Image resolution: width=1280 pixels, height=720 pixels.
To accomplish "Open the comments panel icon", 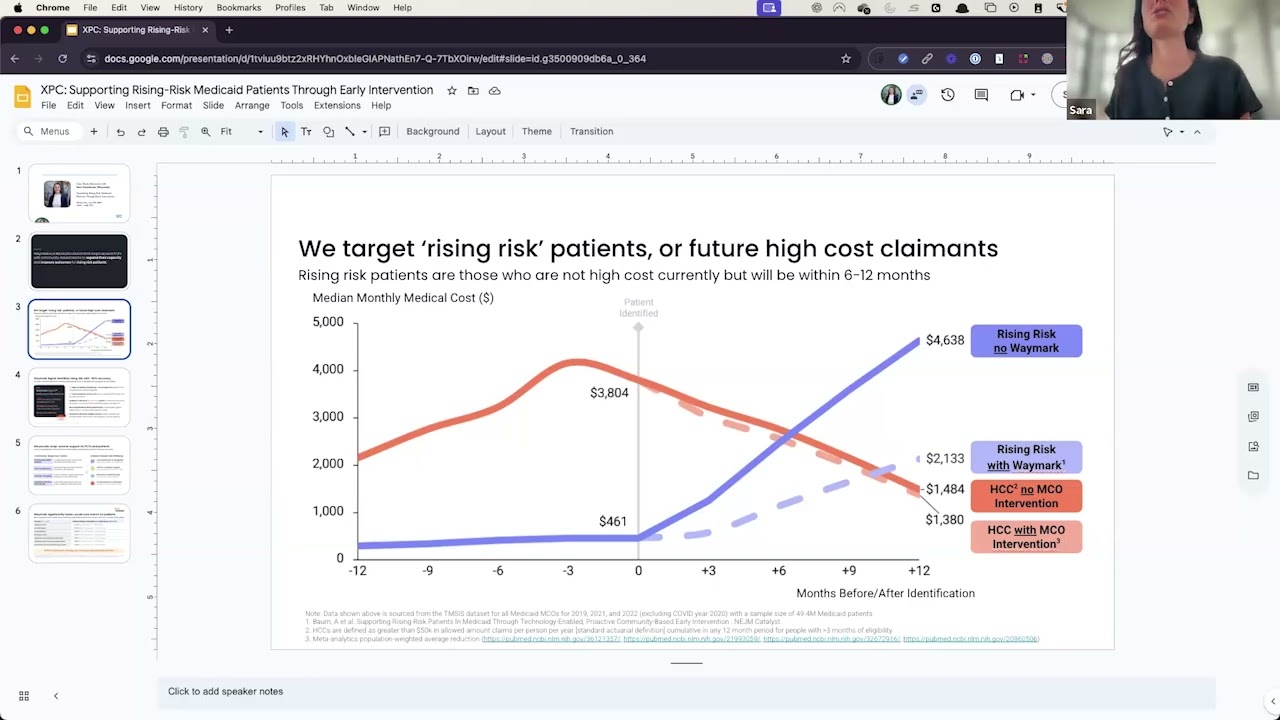I will [981, 95].
